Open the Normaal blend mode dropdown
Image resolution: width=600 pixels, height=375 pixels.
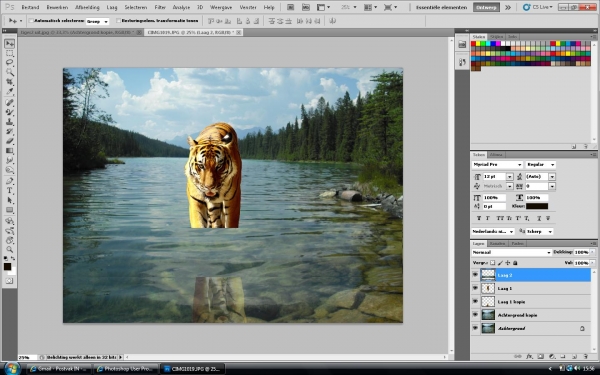tap(512, 253)
